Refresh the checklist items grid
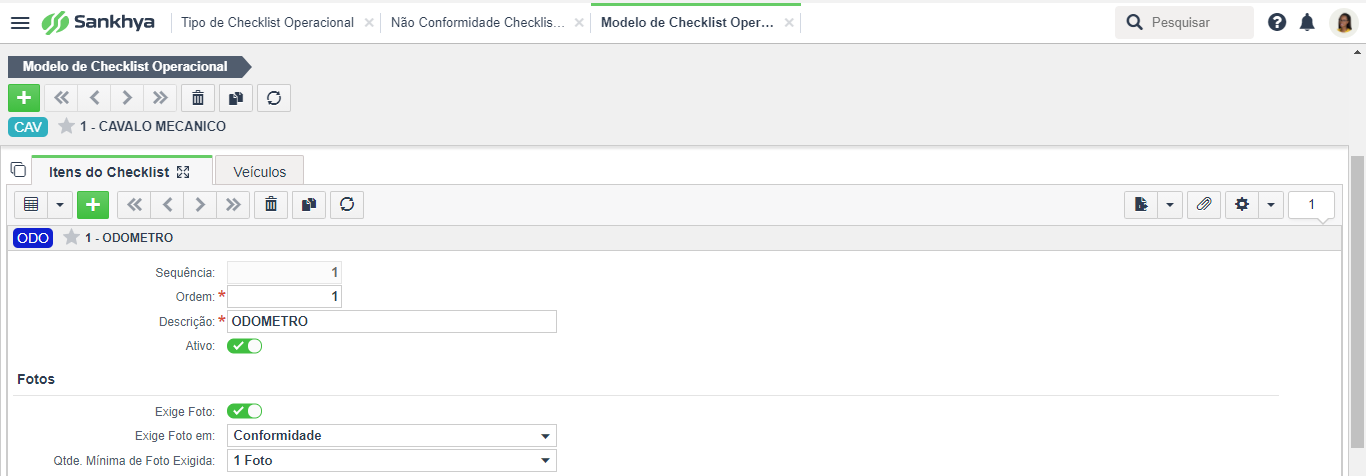Screen dimensions: 1366x476 [x=347, y=205]
